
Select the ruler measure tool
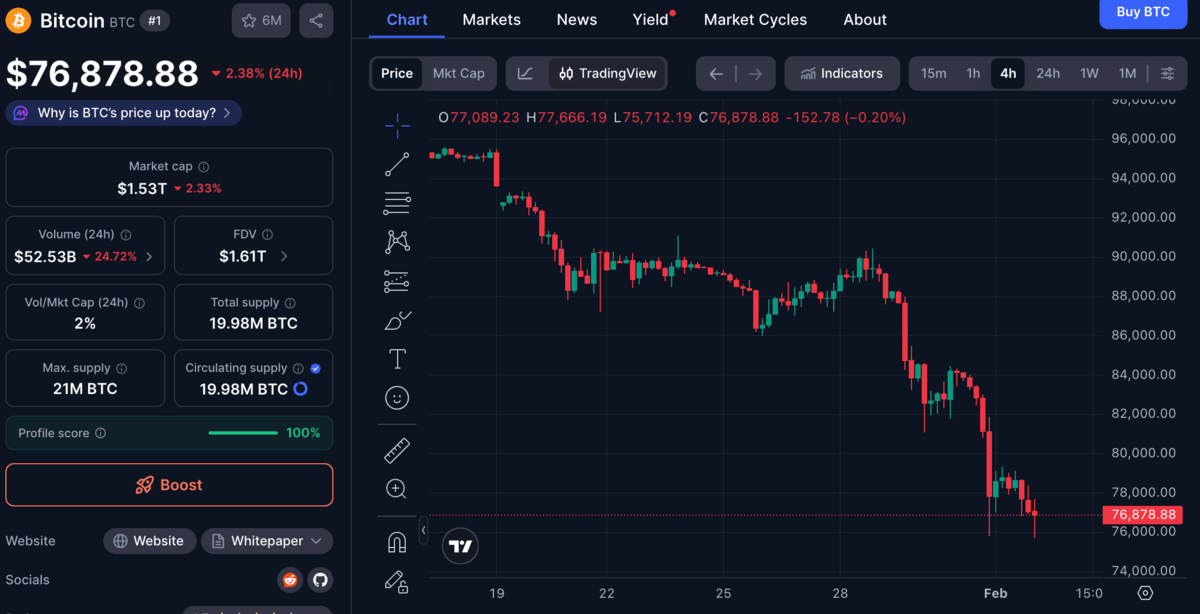[x=397, y=450]
